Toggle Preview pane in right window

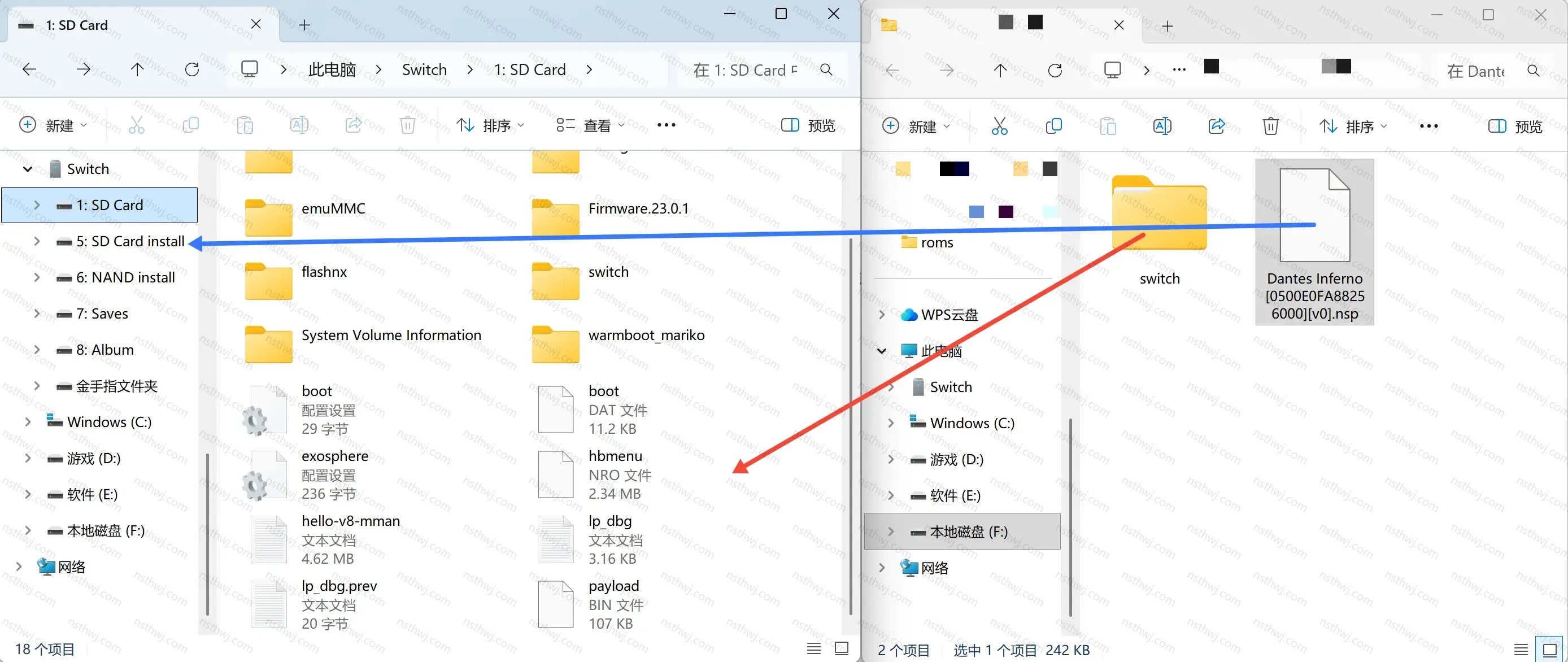click(1515, 127)
